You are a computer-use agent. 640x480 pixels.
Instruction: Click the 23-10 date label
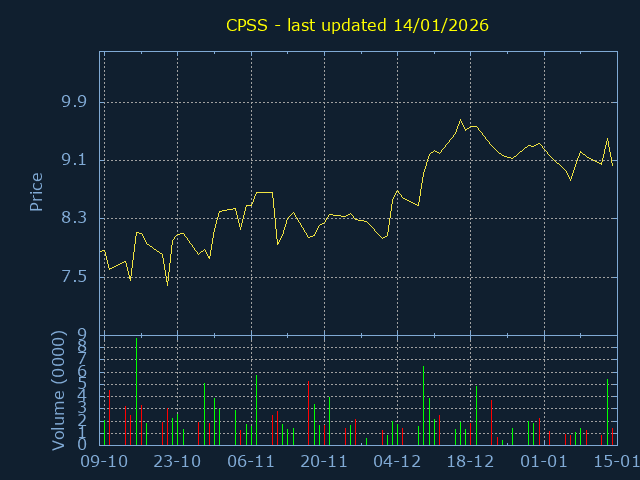click(177, 461)
